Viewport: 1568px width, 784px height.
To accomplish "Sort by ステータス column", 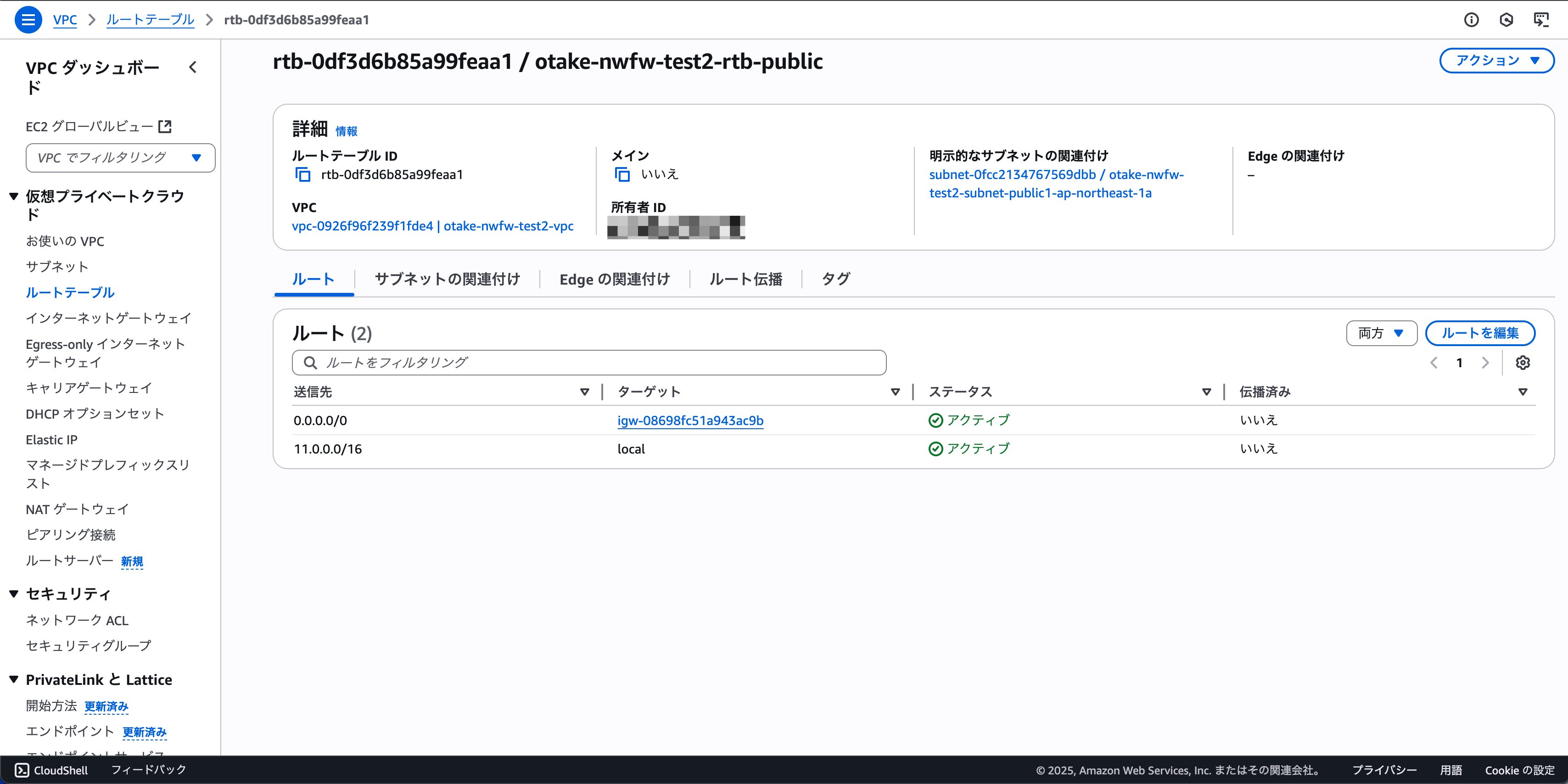I will pos(1206,392).
